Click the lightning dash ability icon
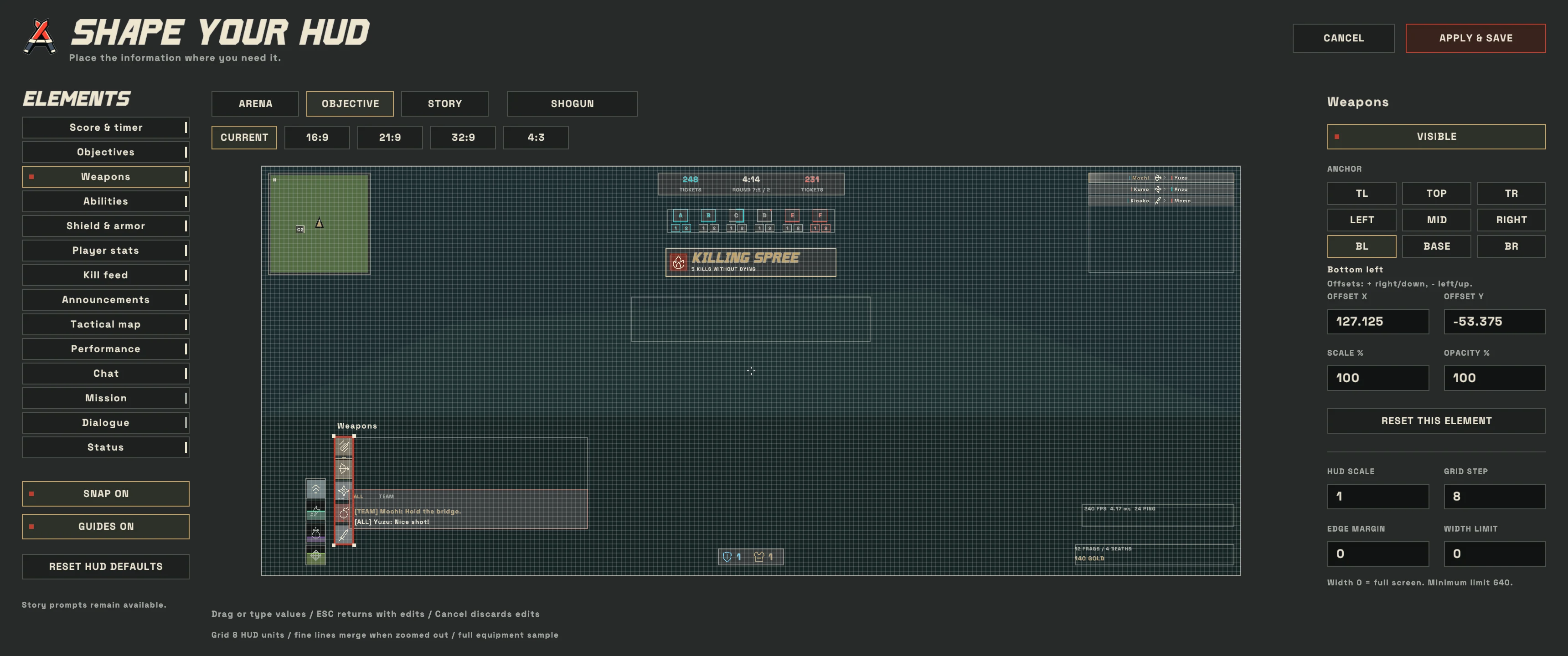This screenshot has height=656, width=1568. click(x=315, y=511)
